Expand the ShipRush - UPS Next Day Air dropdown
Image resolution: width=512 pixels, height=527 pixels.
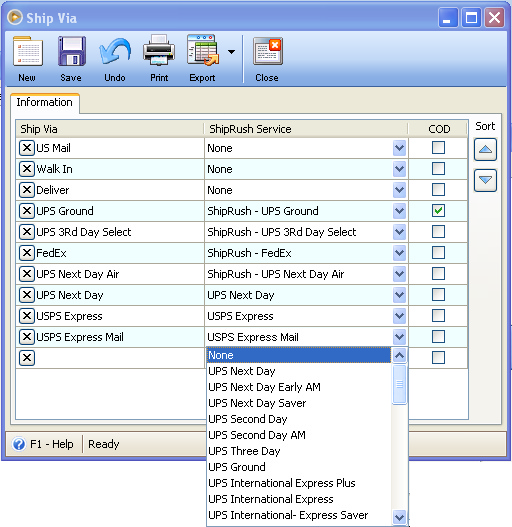[x=399, y=274]
